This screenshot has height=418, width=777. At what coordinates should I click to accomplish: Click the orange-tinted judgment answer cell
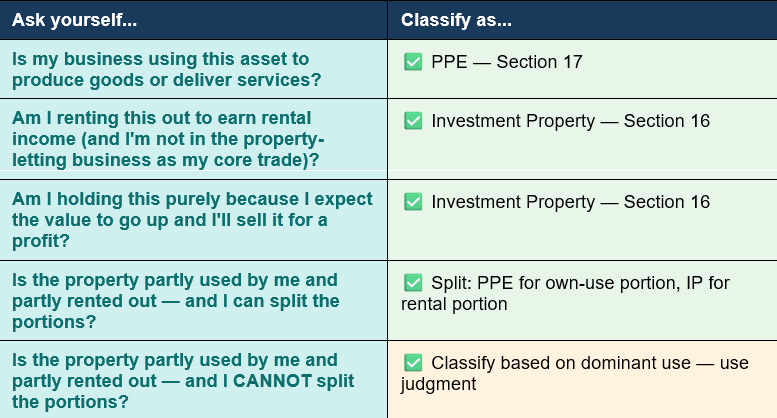(x=582, y=379)
